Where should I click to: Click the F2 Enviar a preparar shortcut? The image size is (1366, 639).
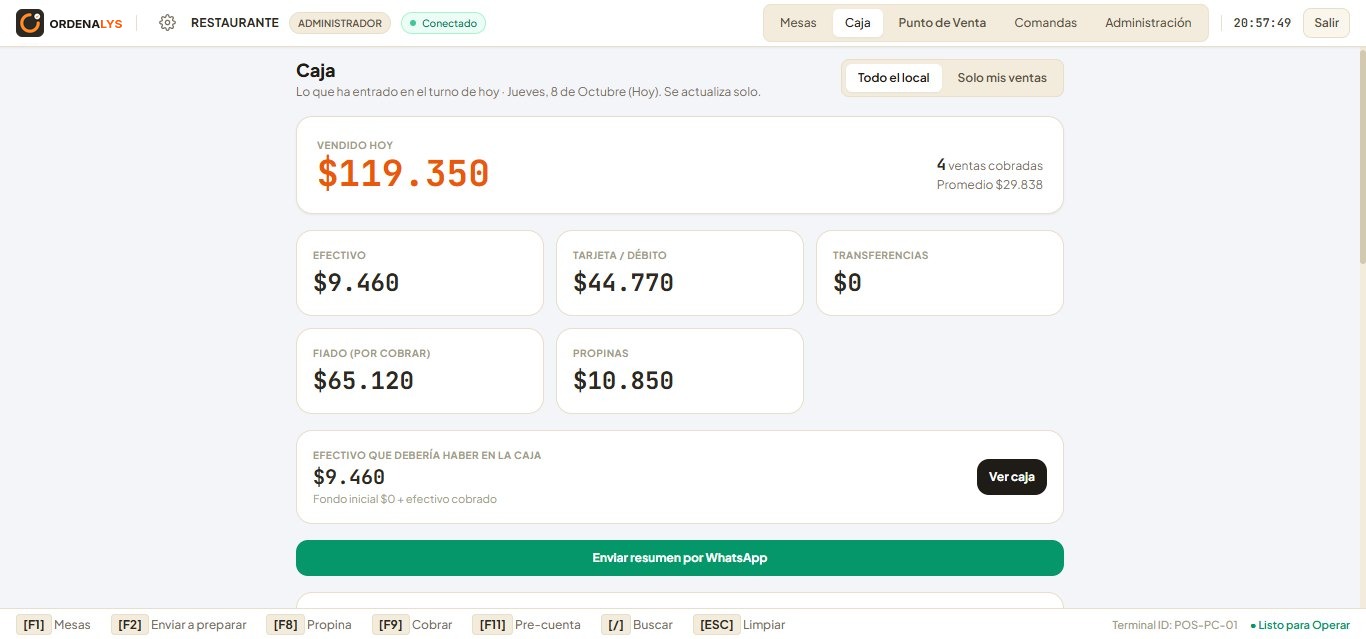coord(179,625)
